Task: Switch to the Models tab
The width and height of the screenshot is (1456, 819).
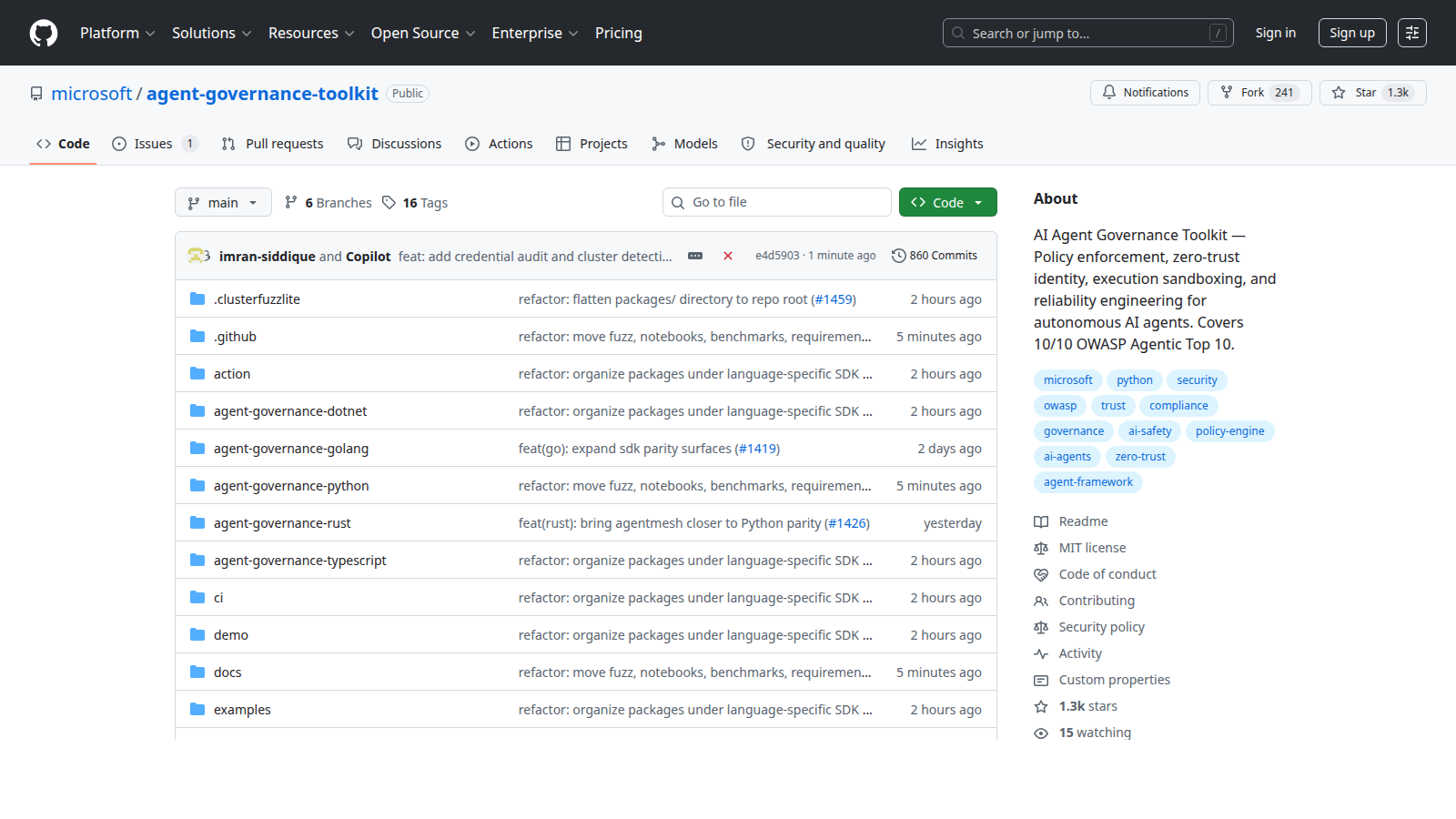Action: [684, 144]
